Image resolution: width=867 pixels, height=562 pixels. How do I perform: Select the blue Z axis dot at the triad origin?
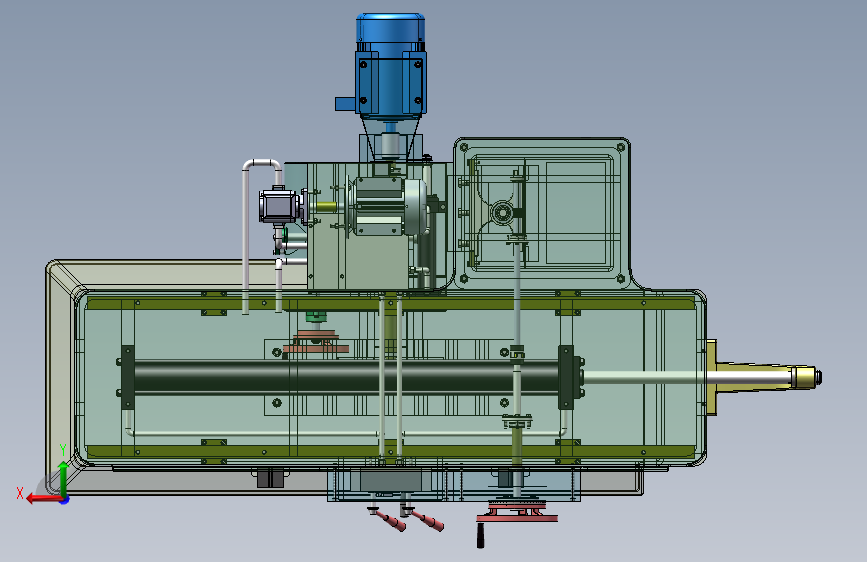click(65, 500)
